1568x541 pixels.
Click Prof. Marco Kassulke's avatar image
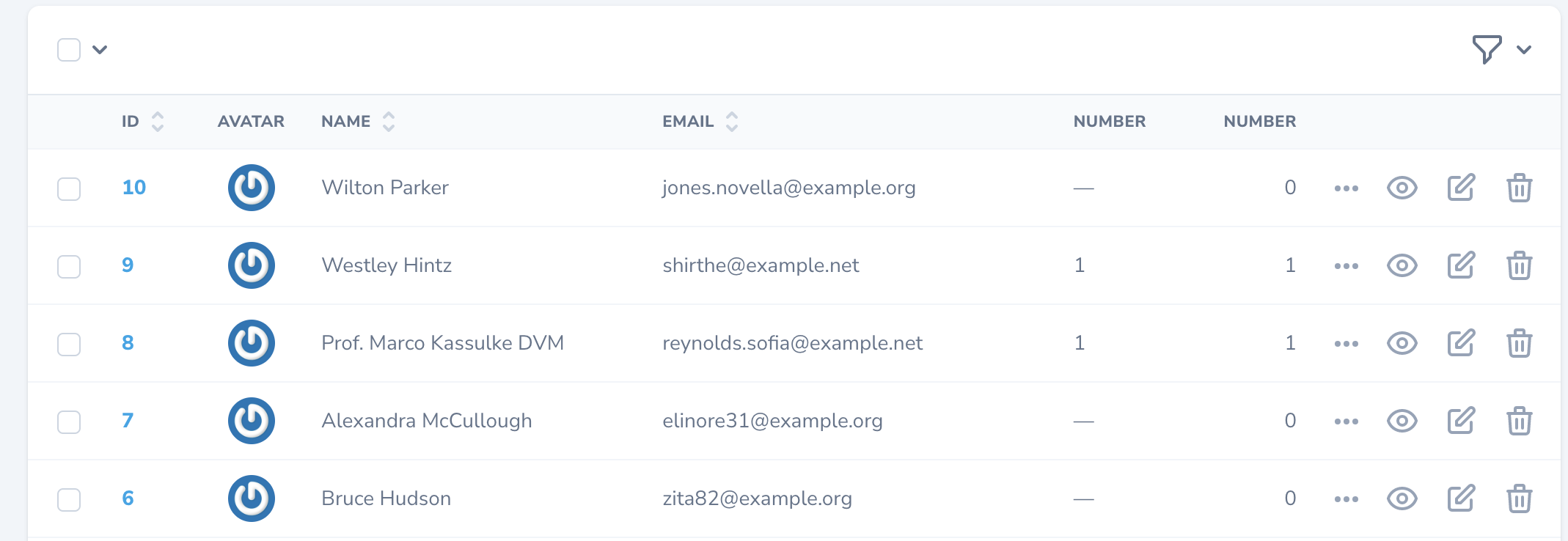[251, 342]
